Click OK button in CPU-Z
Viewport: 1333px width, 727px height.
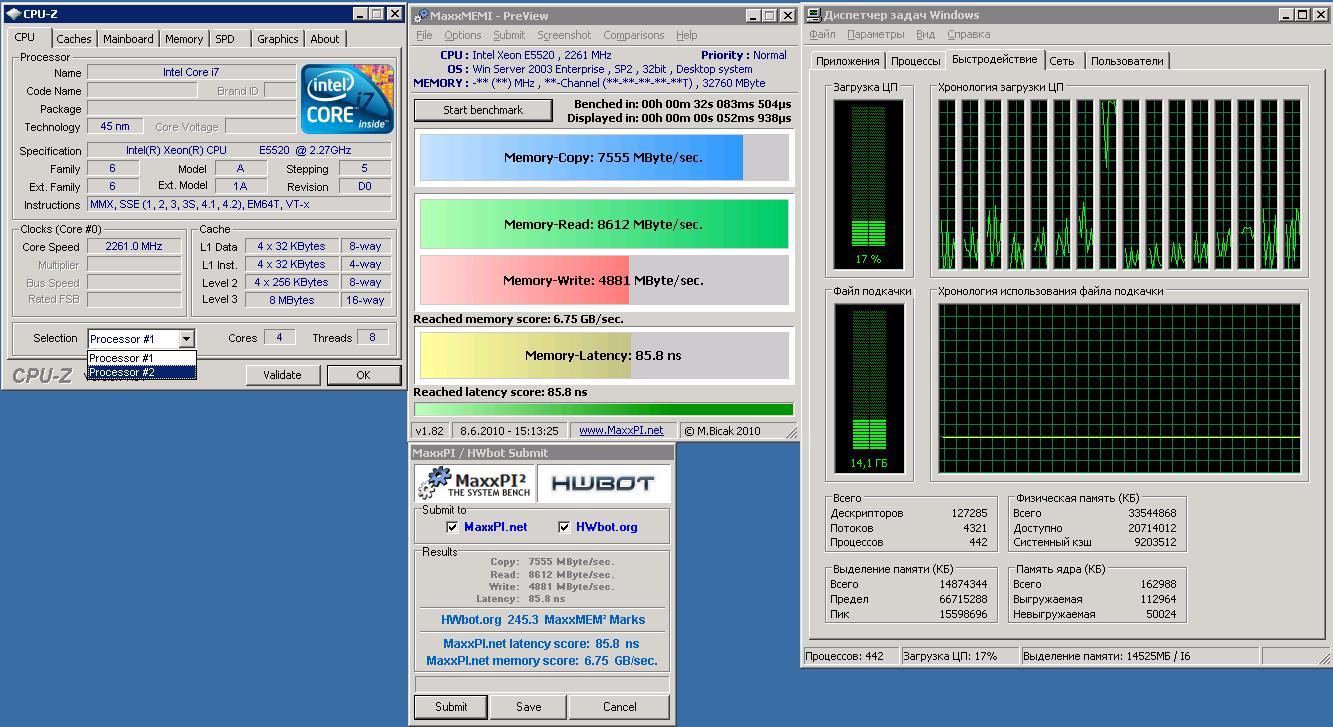pyautogui.click(x=363, y=375)
